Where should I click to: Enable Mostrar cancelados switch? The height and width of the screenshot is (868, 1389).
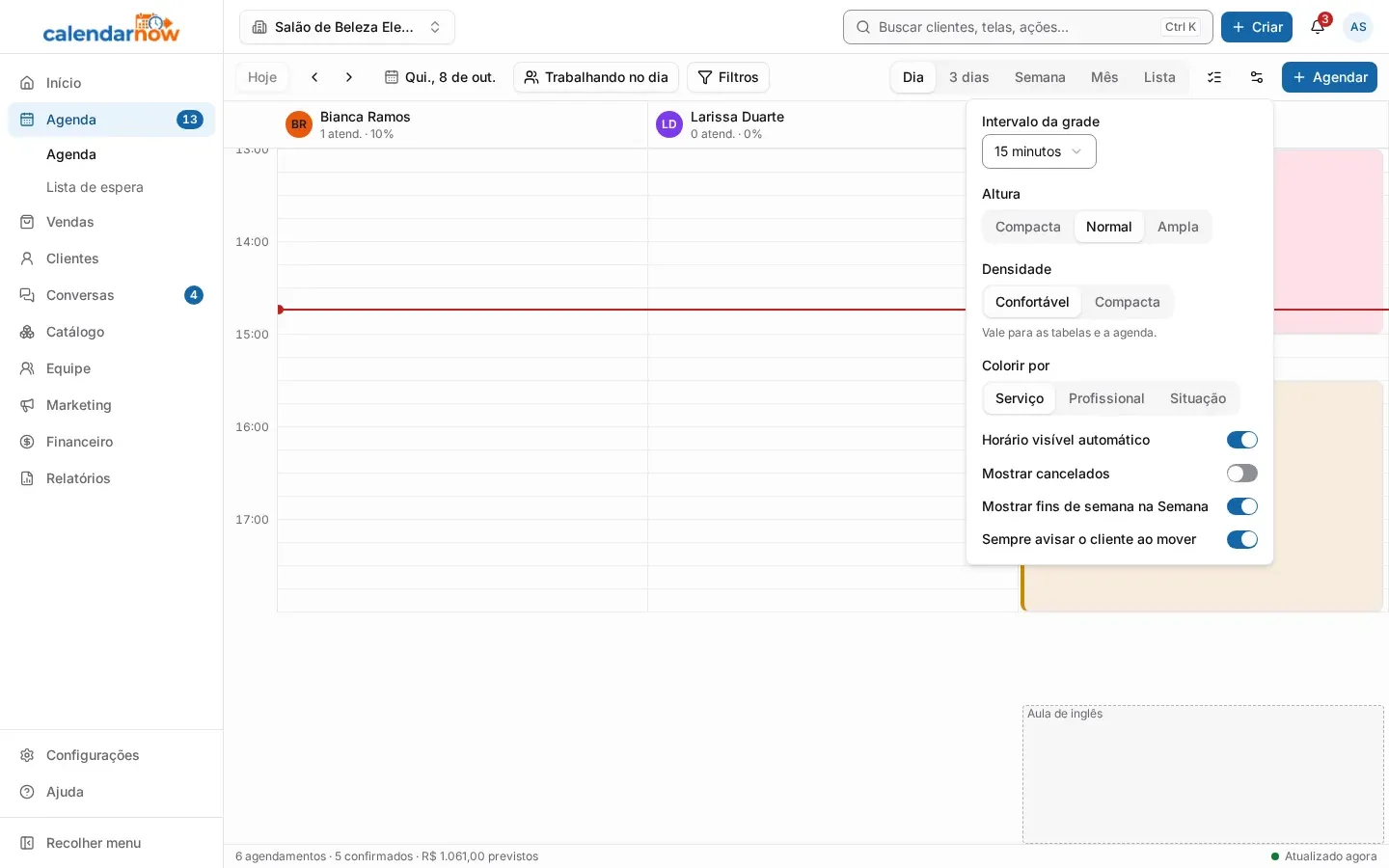[x=1242, y=474]
